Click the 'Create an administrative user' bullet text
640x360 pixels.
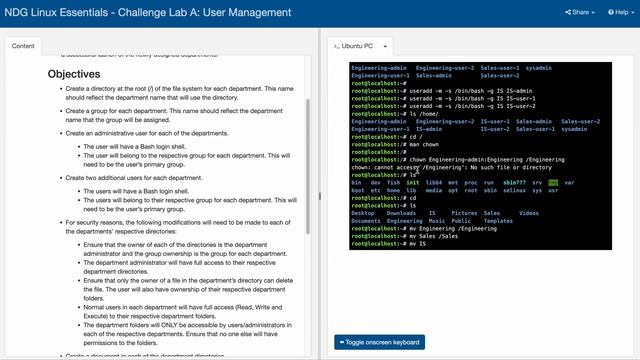[147, 133]
